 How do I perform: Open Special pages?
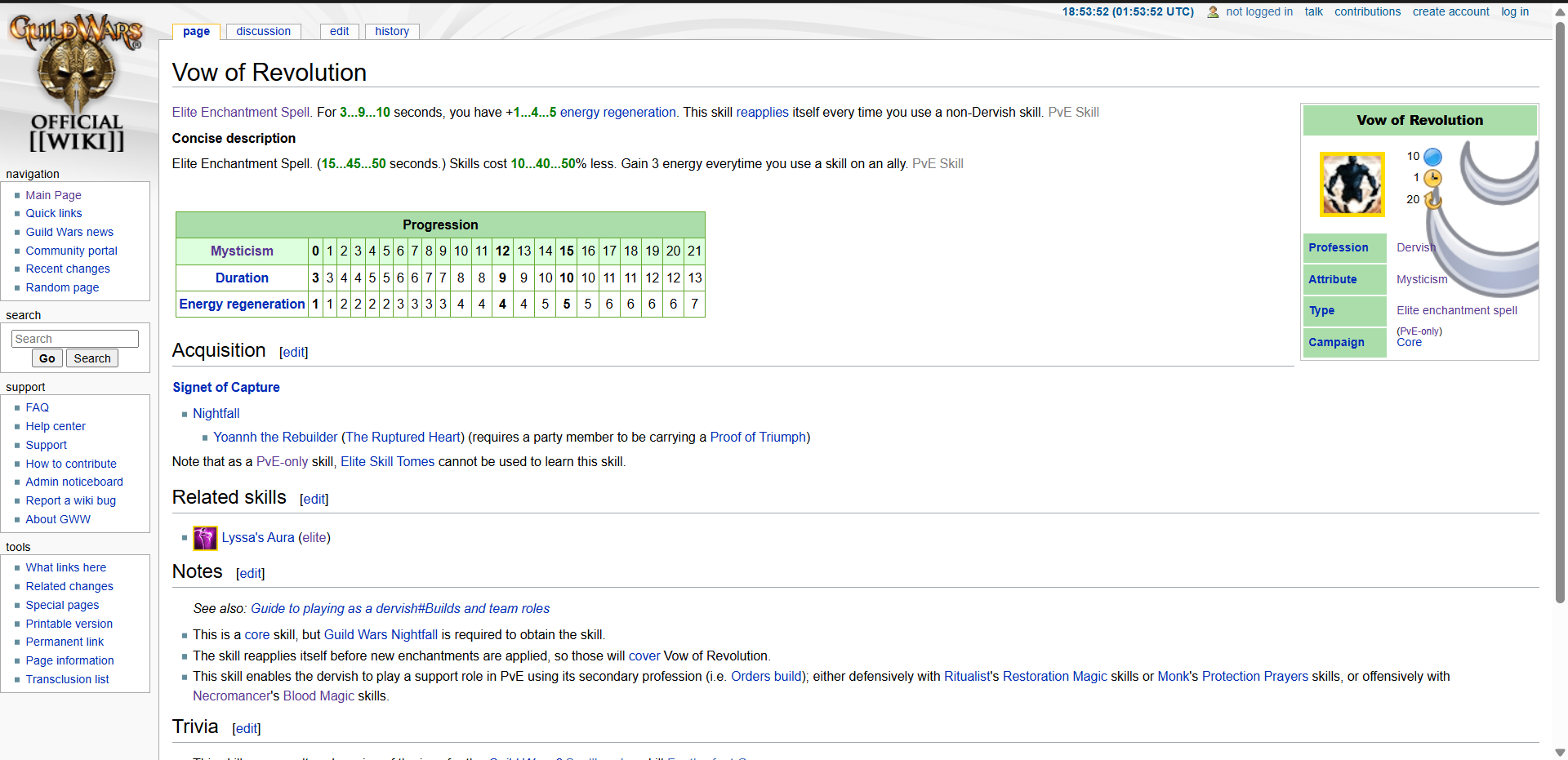pyautogui.click(x=62, y=605)
